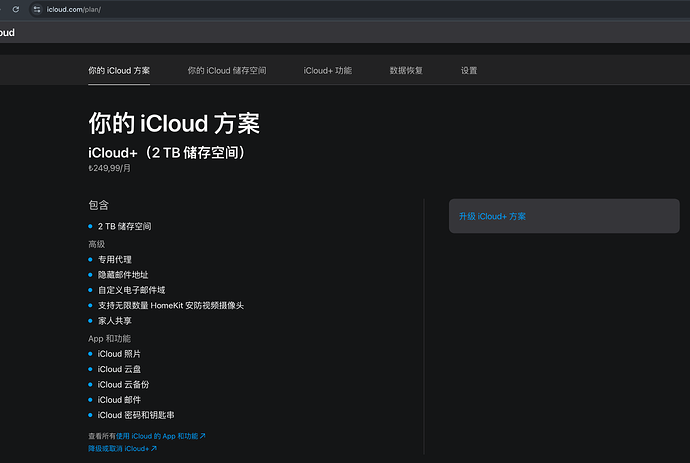Click external arrow icon after App 和功能 link

click(x=203, y=436)
